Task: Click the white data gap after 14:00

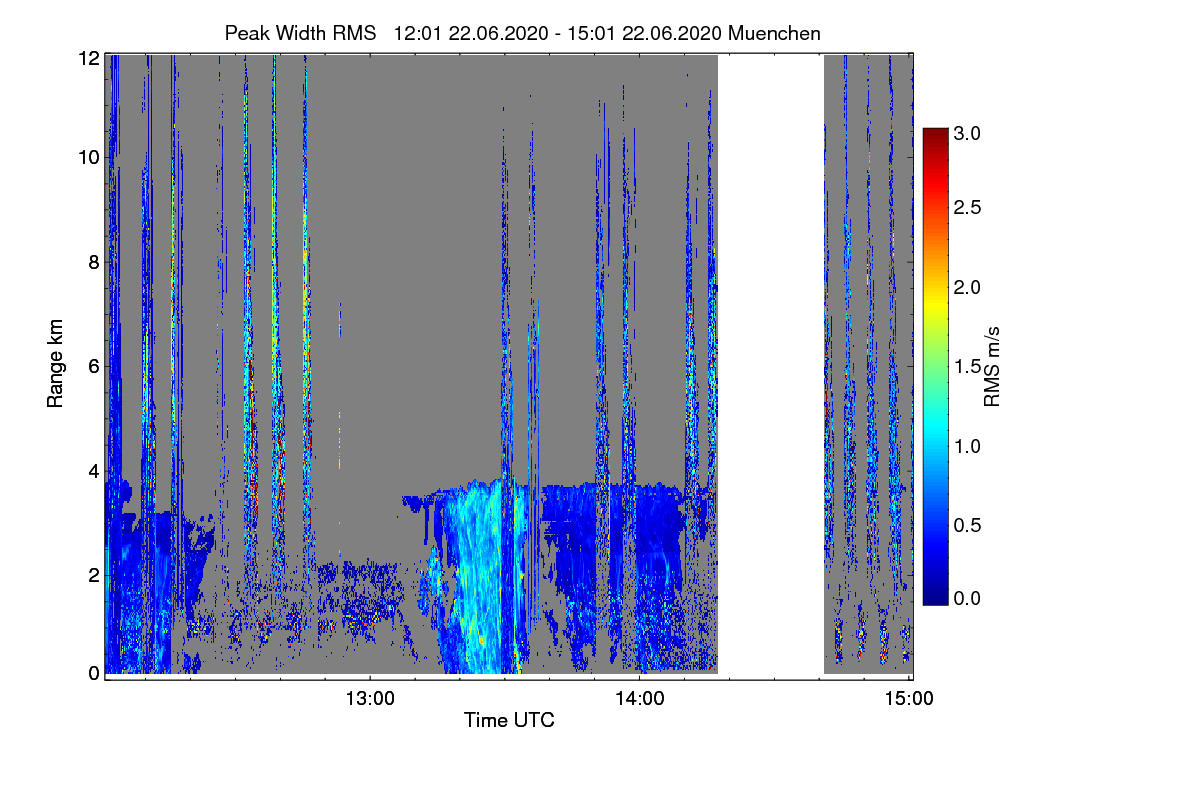Action: coord(770,365)
